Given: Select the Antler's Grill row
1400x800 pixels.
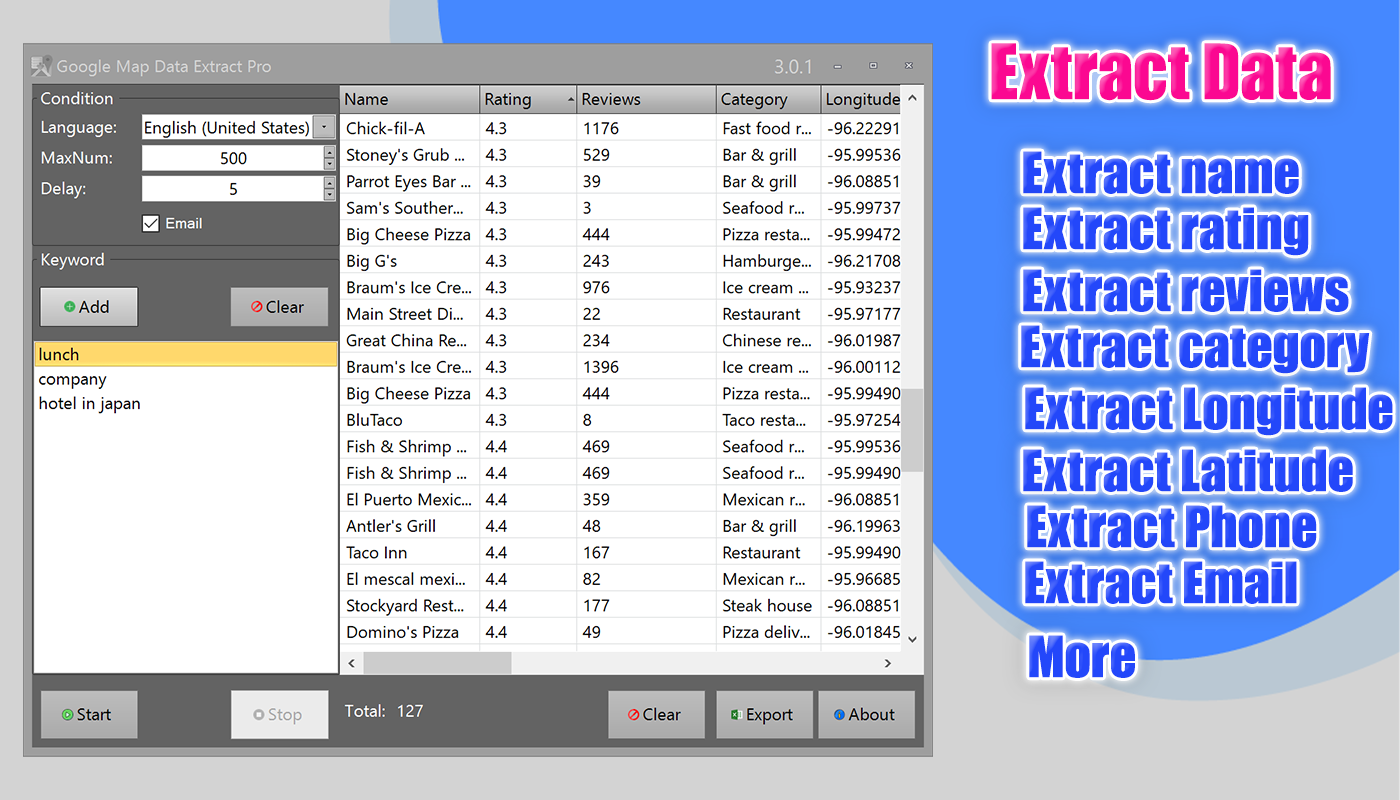Looking at the screenshot, I should click(x=620, y=526).
